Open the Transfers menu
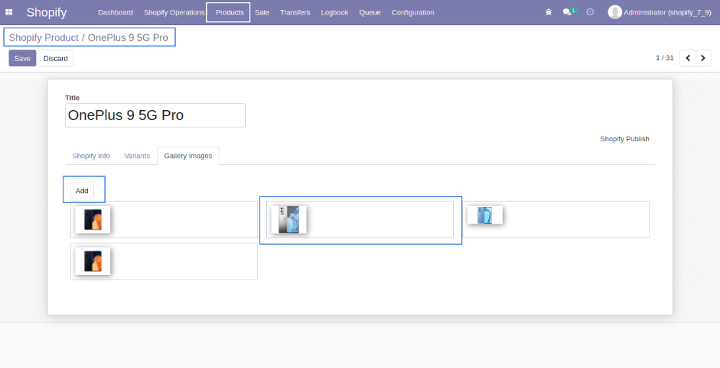Screen dimensions: 720x368 pyautogui.click(x=295, y=12)
